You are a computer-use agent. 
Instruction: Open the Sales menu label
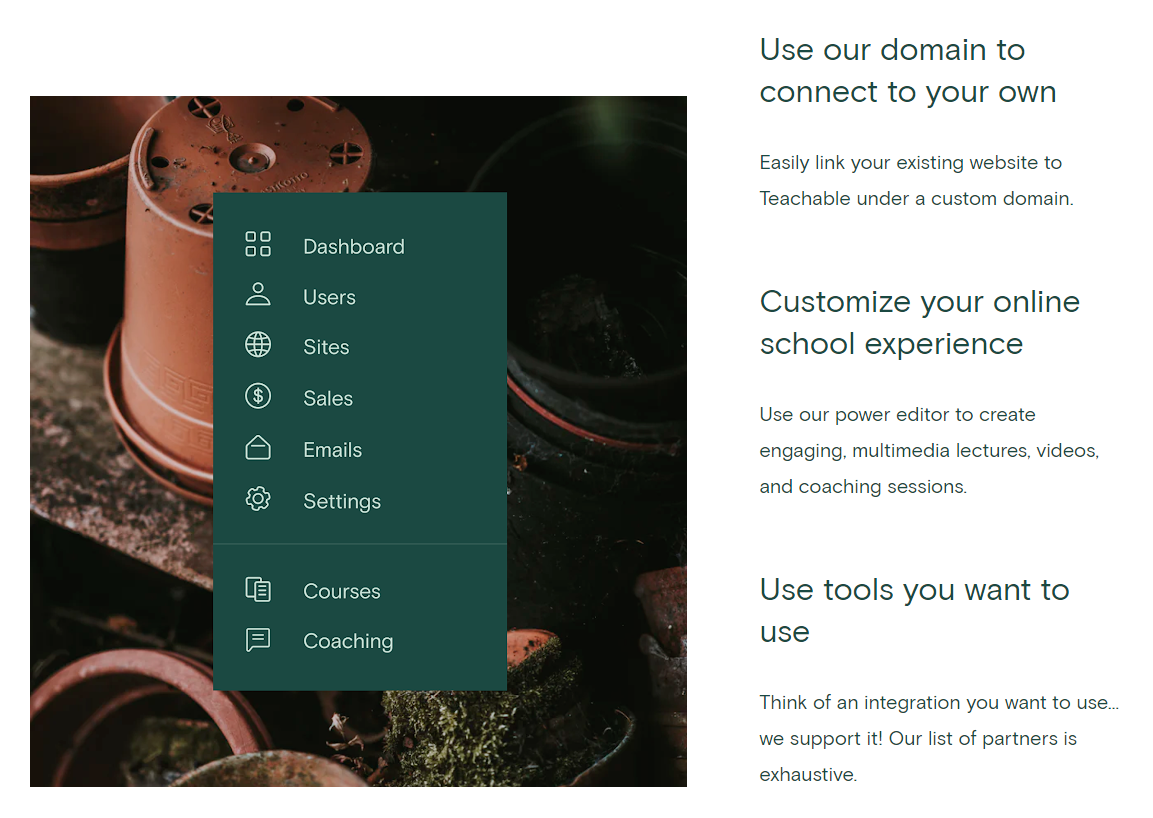point(328,399)
